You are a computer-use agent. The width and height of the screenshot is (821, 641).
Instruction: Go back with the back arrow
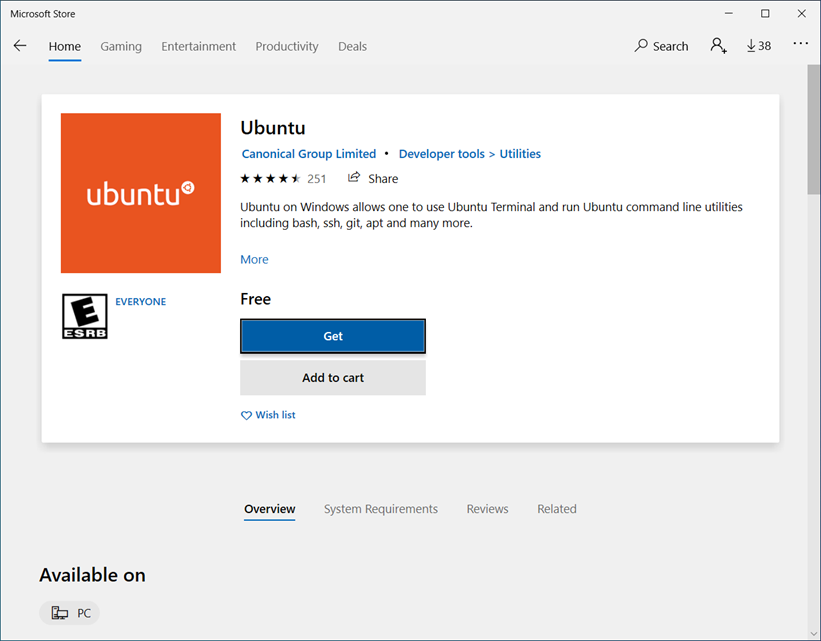pos(20,46)
